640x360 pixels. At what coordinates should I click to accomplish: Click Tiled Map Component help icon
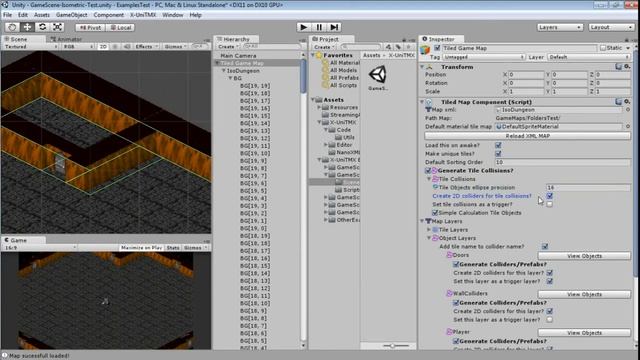pos(619,102)
